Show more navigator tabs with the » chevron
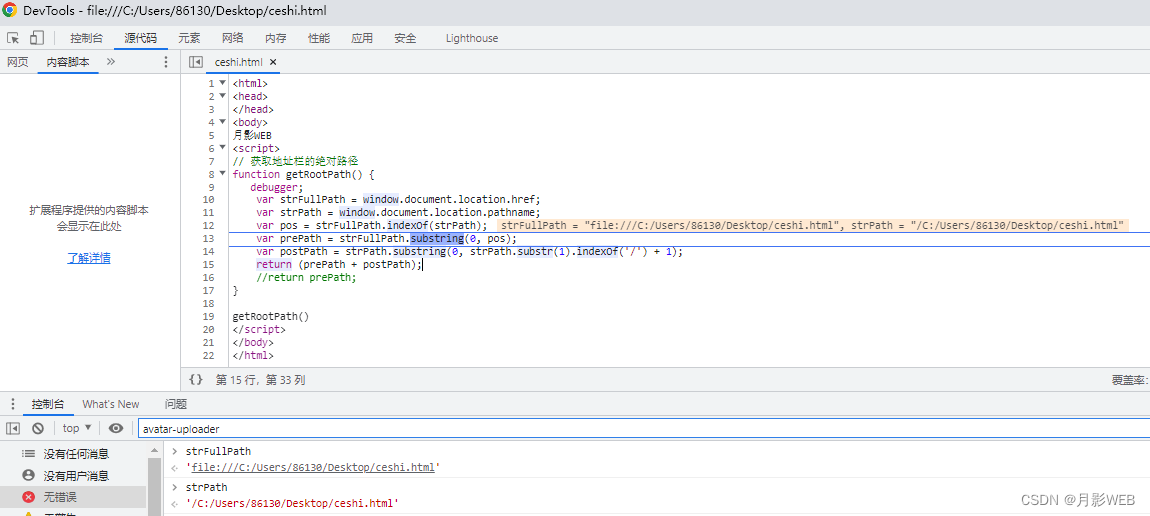 pyautogui.click(x=111, y=62)
